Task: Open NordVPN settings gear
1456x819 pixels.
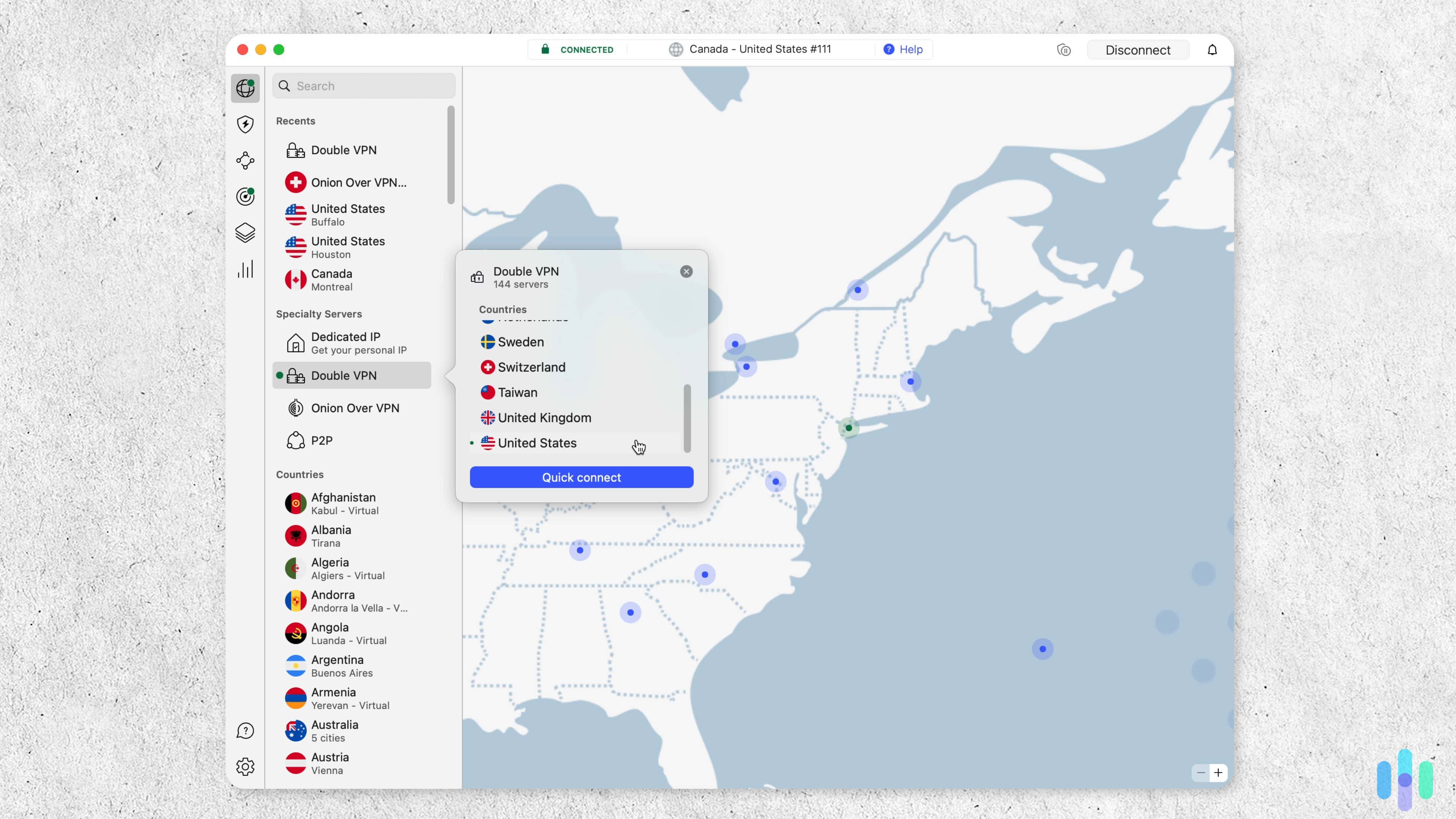Action: coord(245,766)
